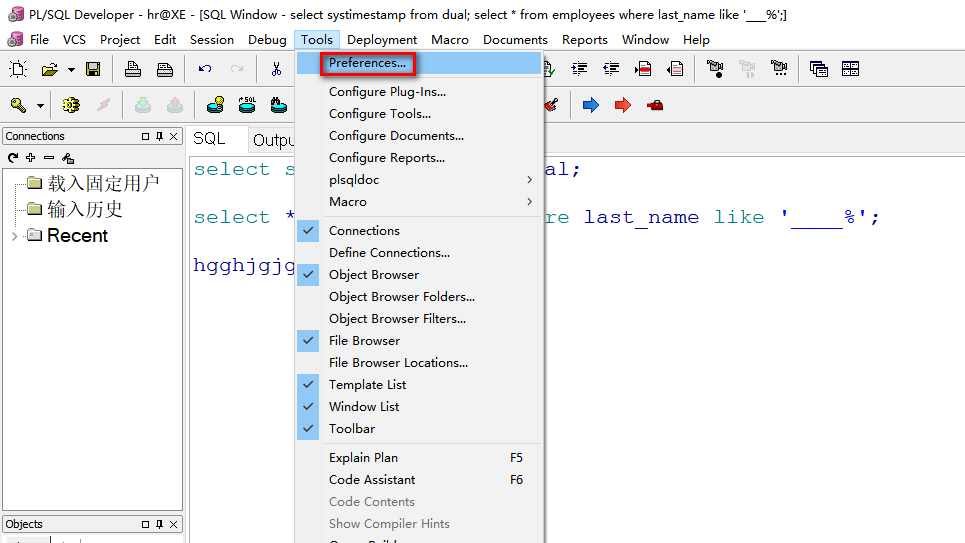This screenshot has height=543, width=965.
Task: Toggle the Window List menu option
Action: (x=418, y=406)
